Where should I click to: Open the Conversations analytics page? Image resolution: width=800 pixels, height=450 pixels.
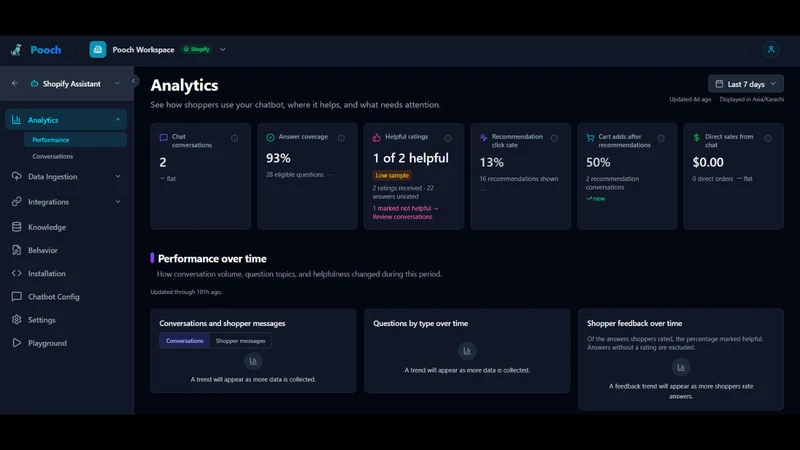click(53, 156)
